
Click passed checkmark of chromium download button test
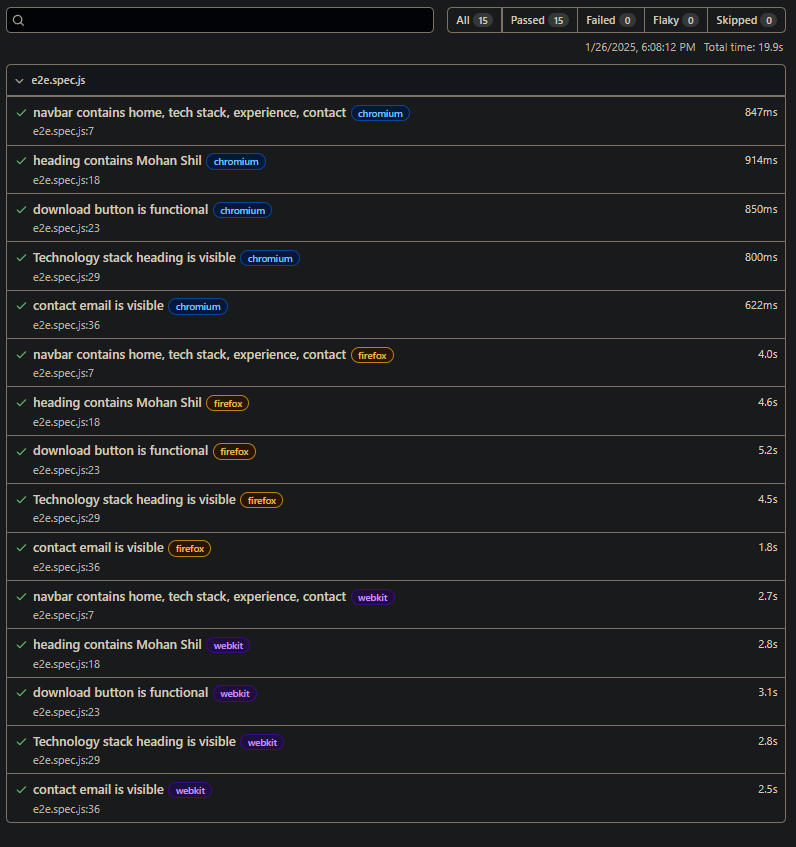22,210
